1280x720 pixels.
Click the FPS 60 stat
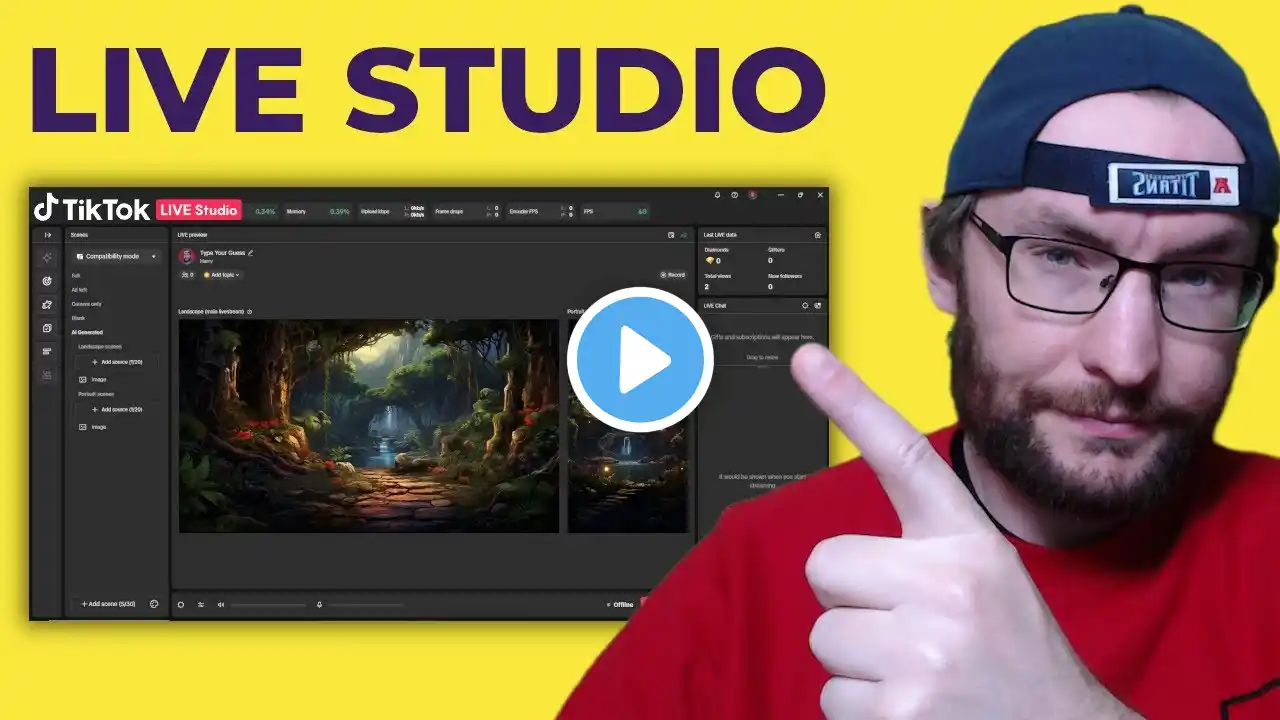(615, 211)
